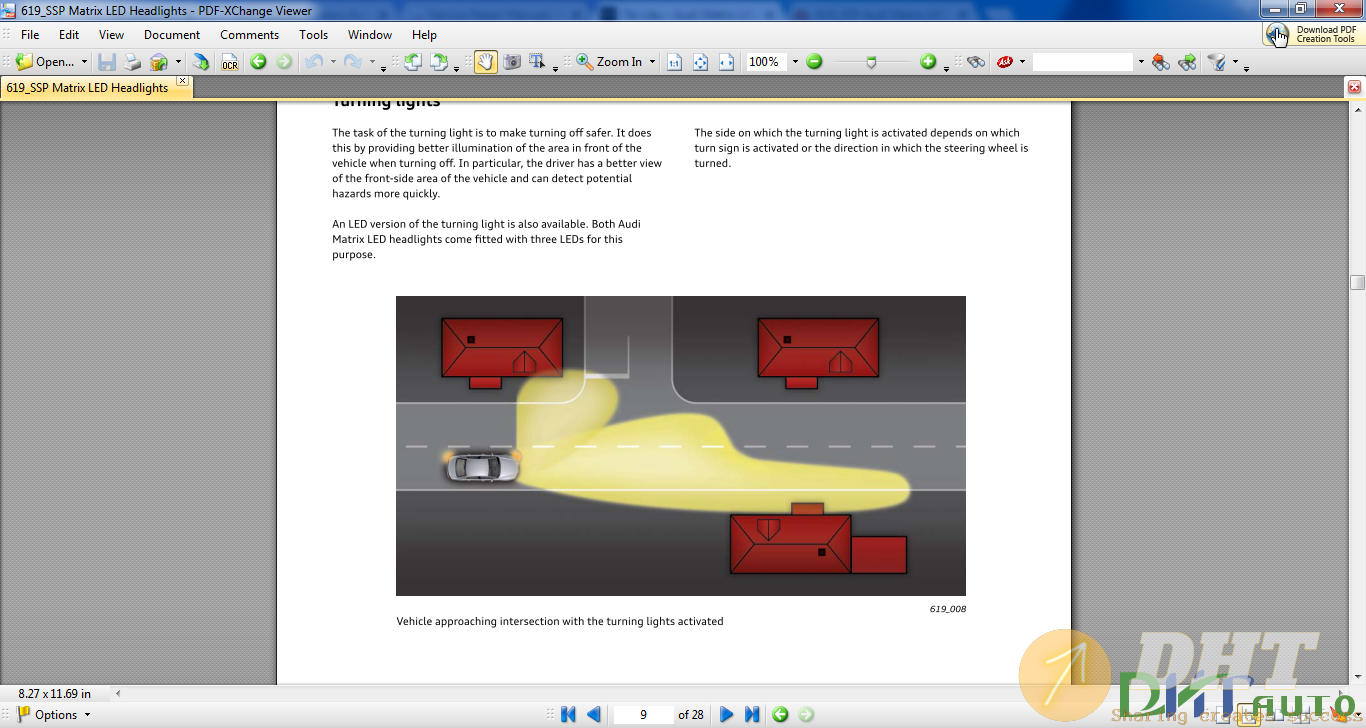Open zoom percentage dropdown list
1366x728 pixels.
(x=795, y=62)
